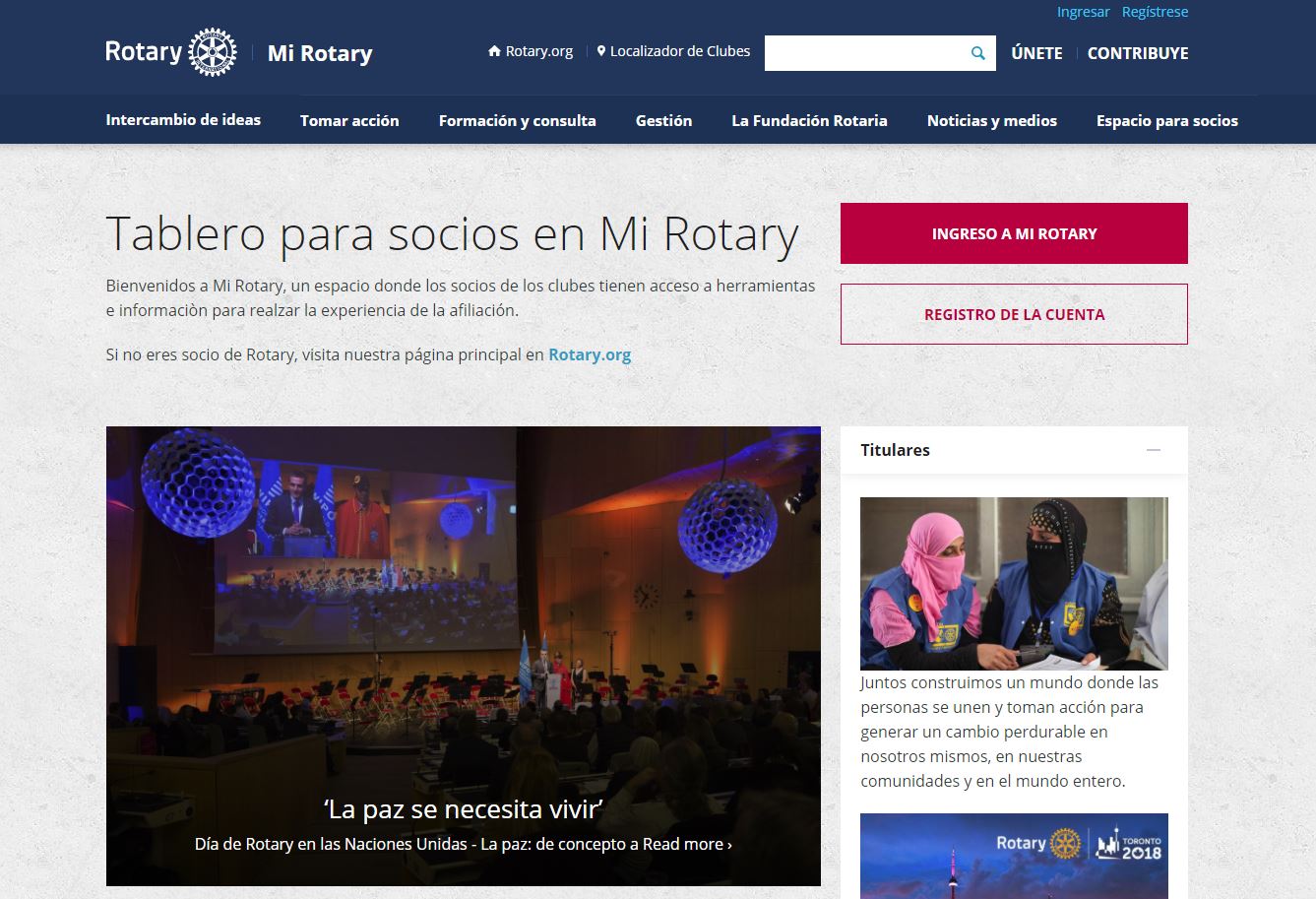Viewport: 1316px width, 899px height.
Task: Open the Mi Rotary header title
Action: click(x=320, y=53)
